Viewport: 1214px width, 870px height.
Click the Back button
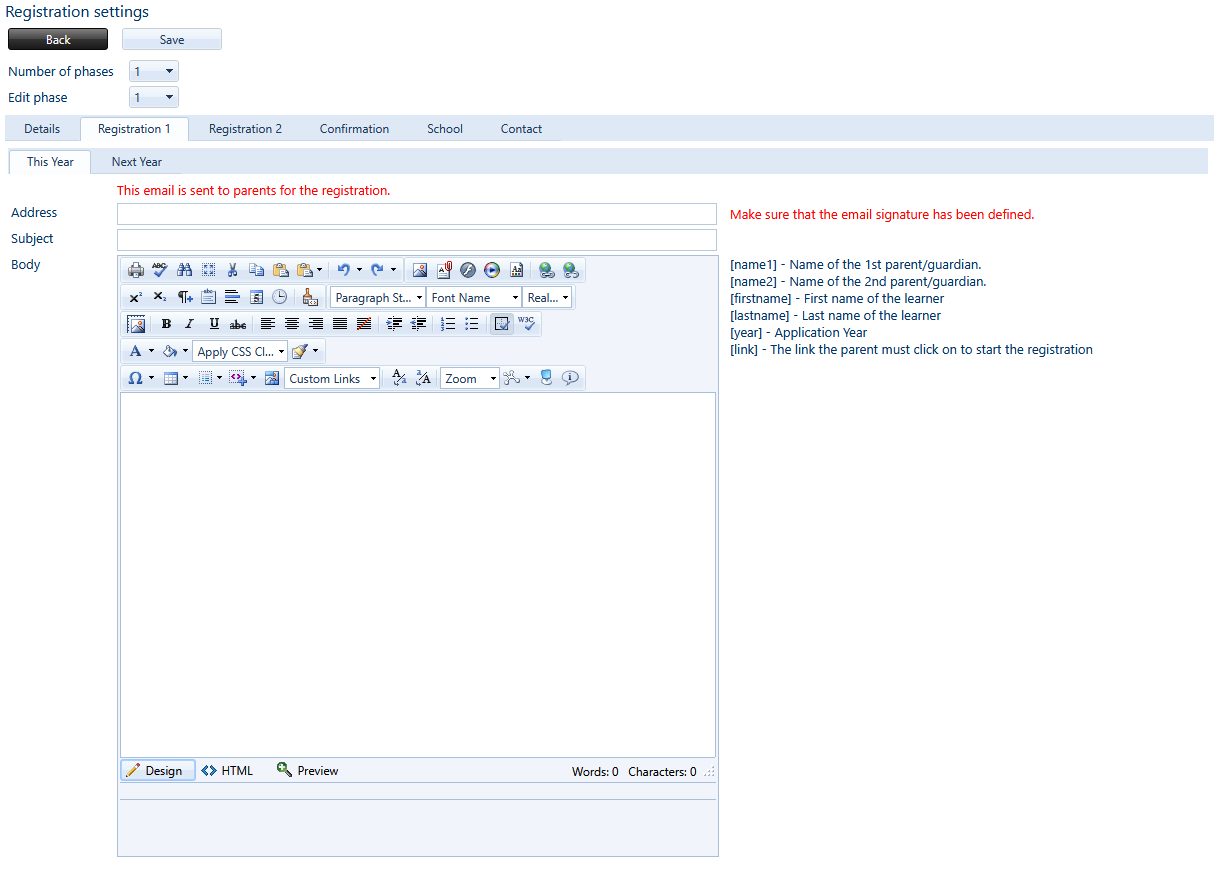click(58, 39)
